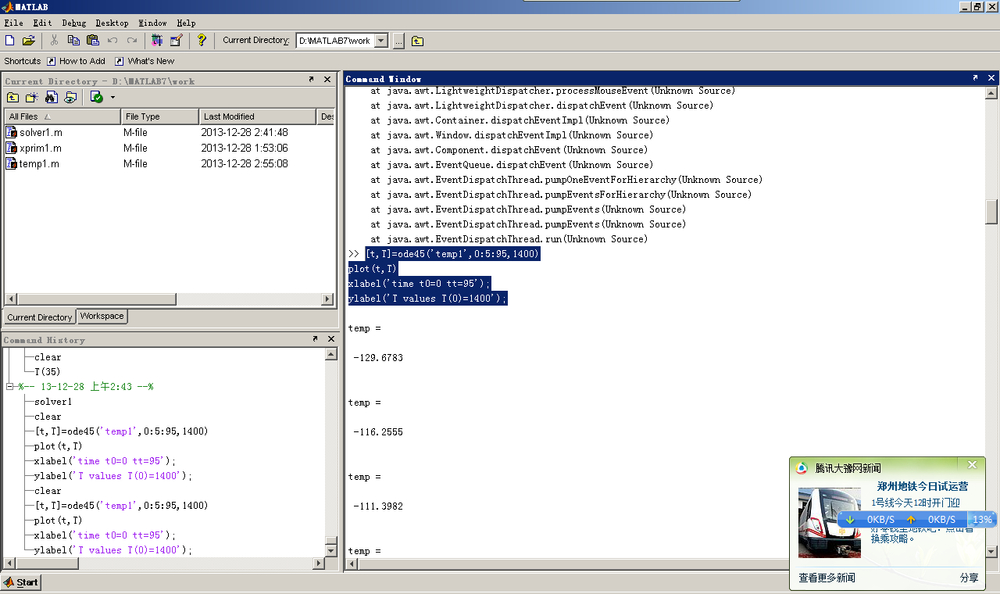Open the Edit menu
This screenshot has height=594, width=1000.
42,23
